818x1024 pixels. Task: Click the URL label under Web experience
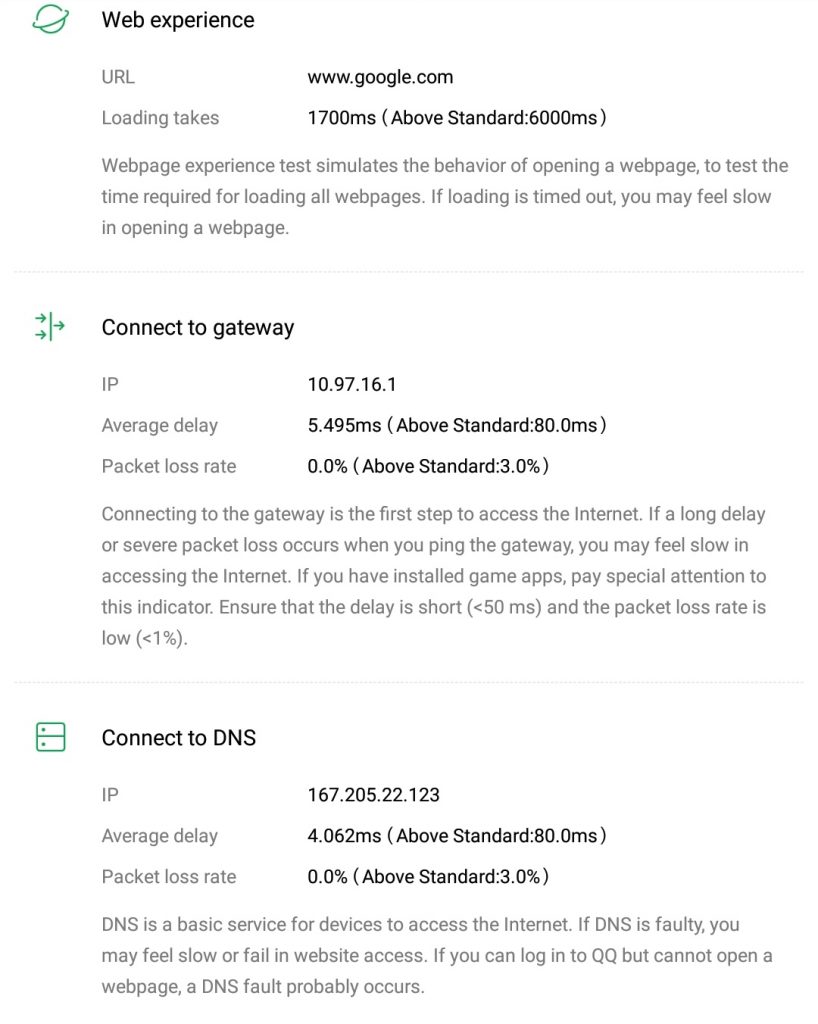(x=118, y=77)
